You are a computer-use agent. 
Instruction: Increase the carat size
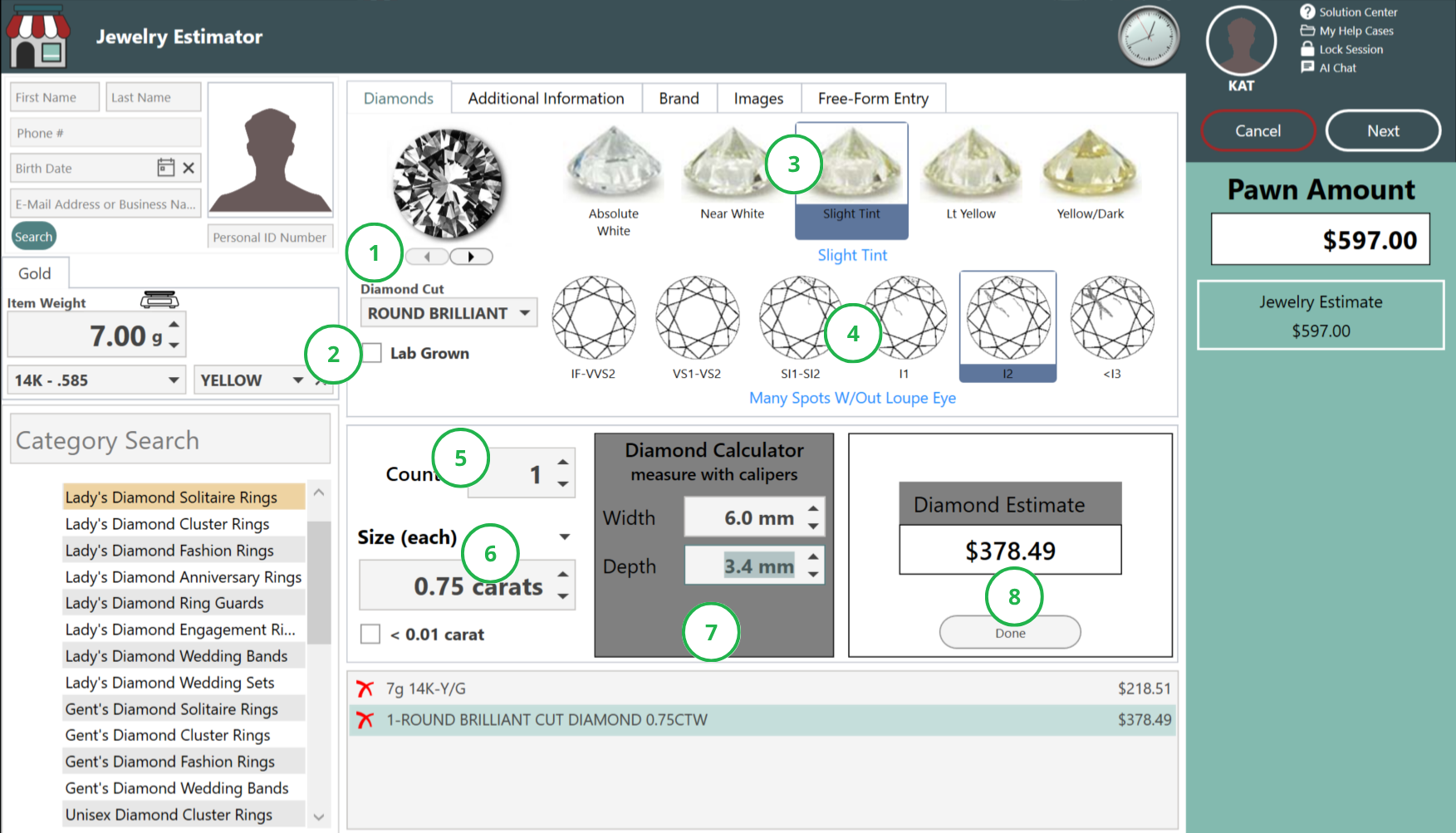(563, 575)
